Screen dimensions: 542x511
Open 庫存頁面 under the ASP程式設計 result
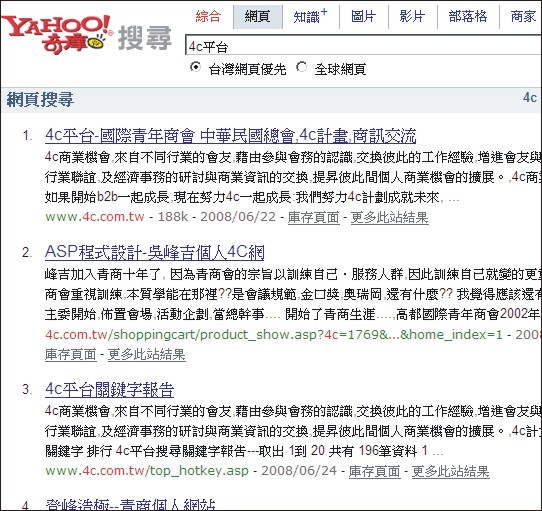(71, 354)
